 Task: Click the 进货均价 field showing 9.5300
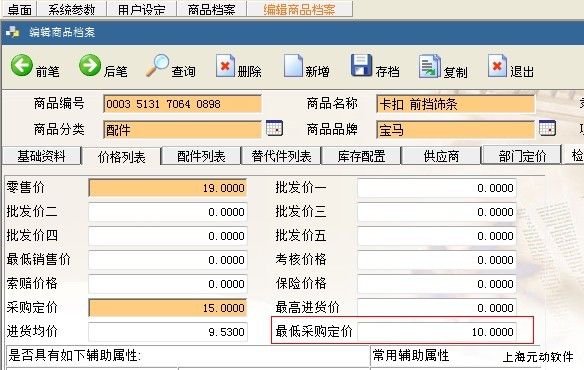click(168, 332)
